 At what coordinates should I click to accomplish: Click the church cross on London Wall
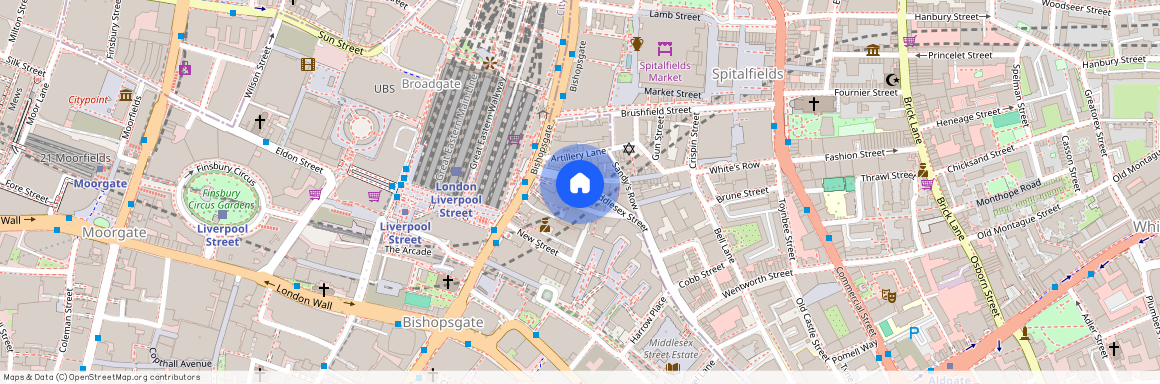coord(323,289)
